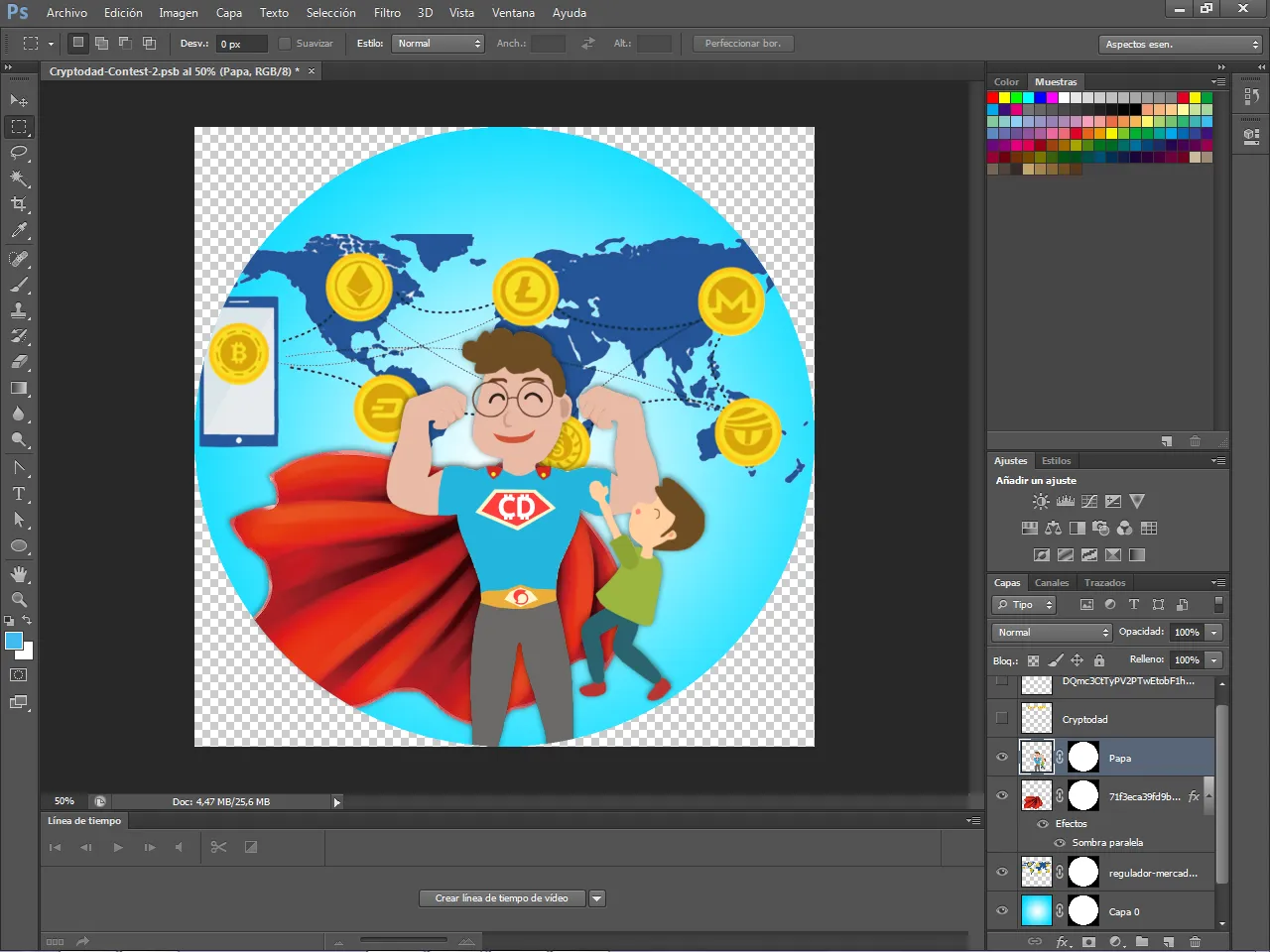Select the Move tool

click(19, 100)
